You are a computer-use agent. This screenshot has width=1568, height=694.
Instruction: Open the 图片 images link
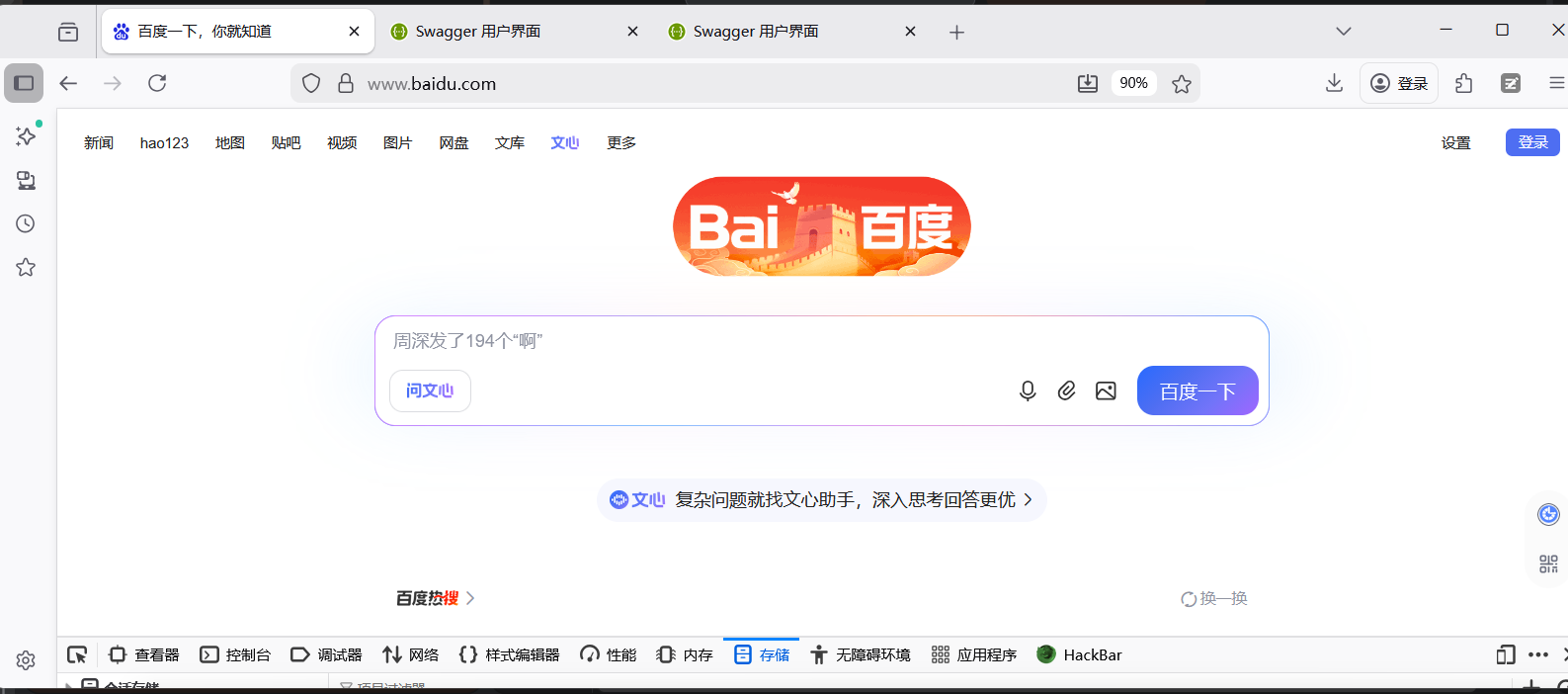click(x=397, y=143)
